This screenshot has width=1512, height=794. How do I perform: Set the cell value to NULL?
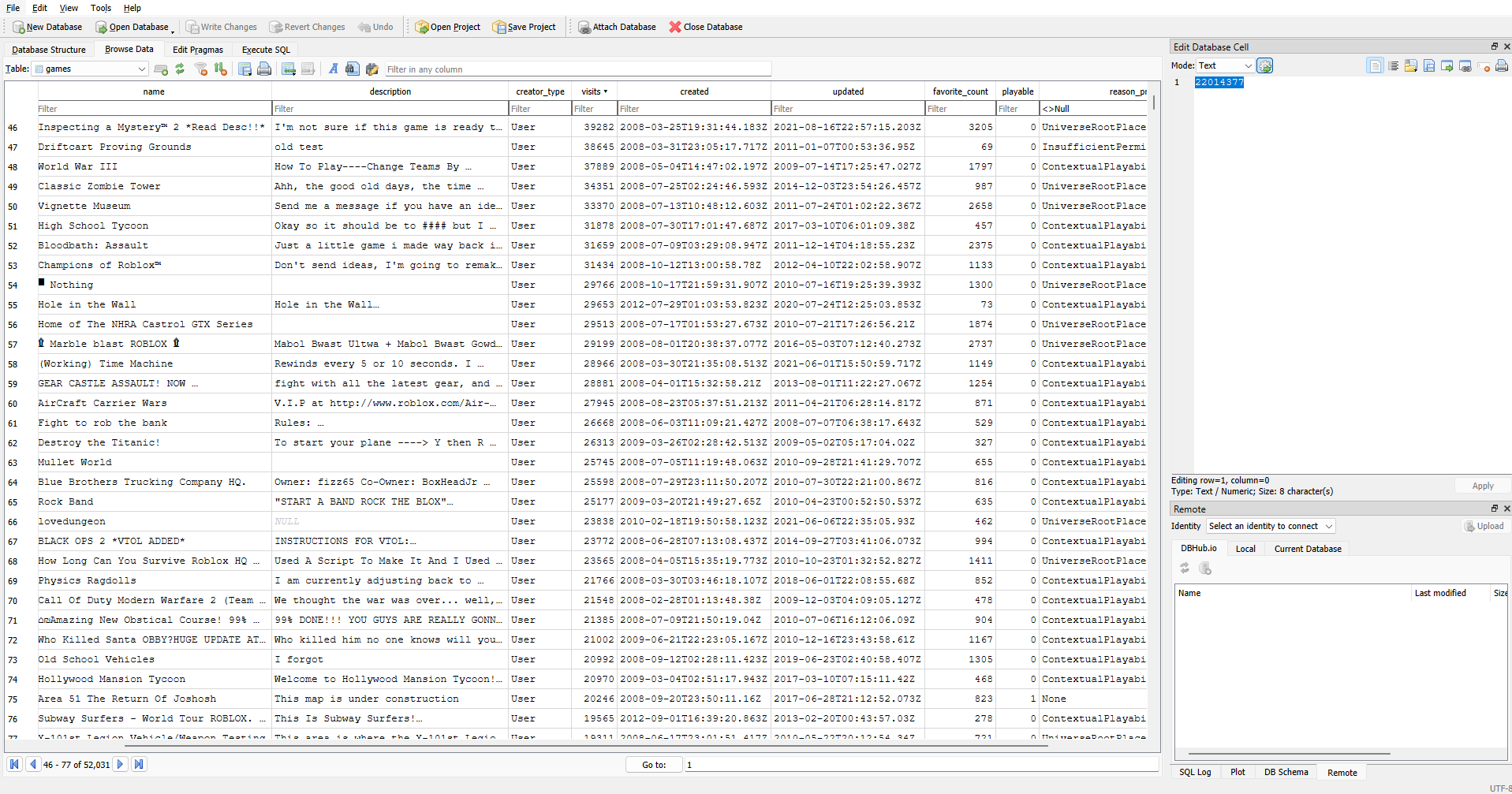(1484, 66)
